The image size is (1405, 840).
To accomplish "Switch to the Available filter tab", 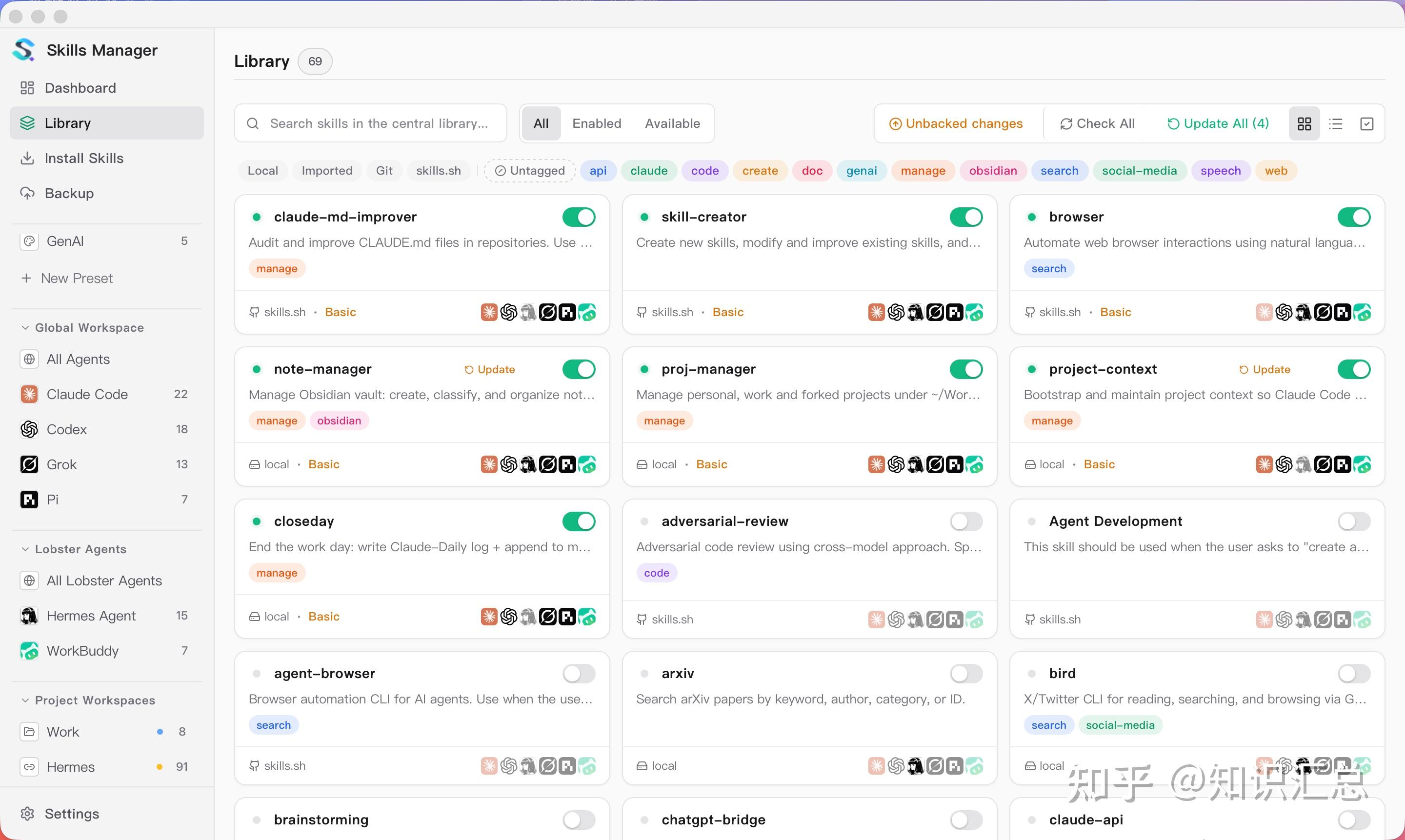I will click(673, 123).
